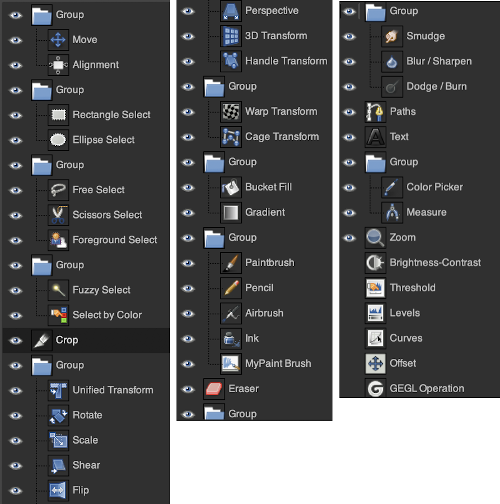This screenshot has width=500, height=504.
Task: Select the Cage Transform tool icon
Action: coord(231,137)
